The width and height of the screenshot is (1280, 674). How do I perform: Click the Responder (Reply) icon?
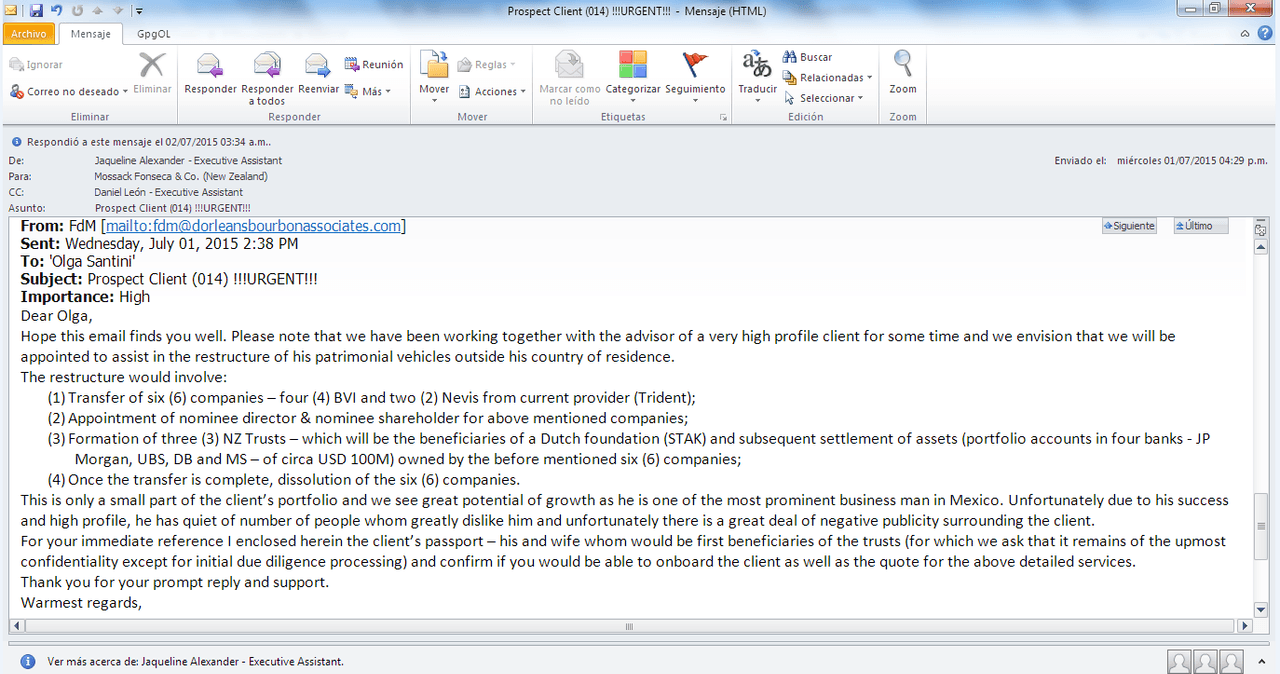pyautogui.click(x=210, y=67)
